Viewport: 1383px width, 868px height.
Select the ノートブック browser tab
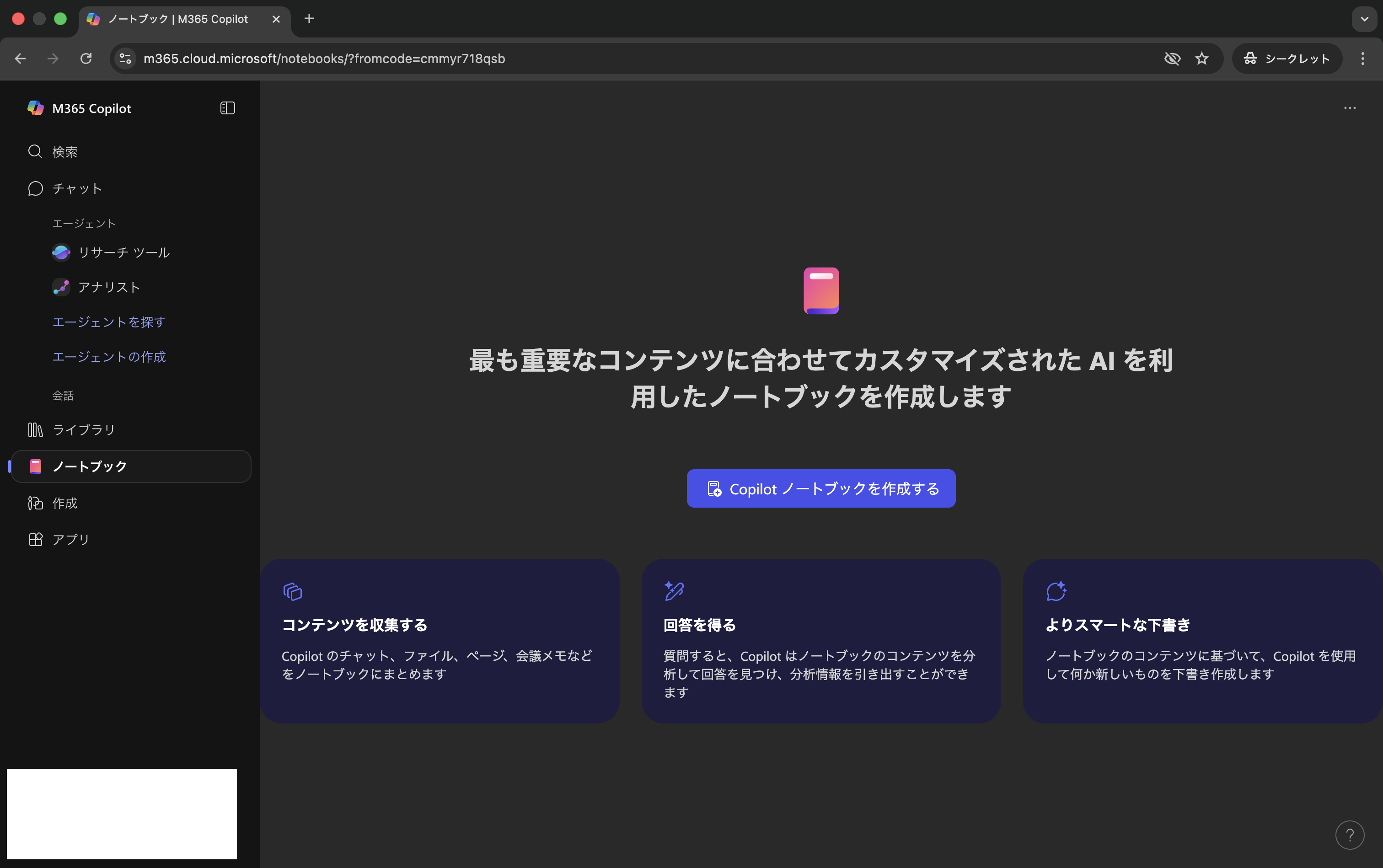pos(178,19)
